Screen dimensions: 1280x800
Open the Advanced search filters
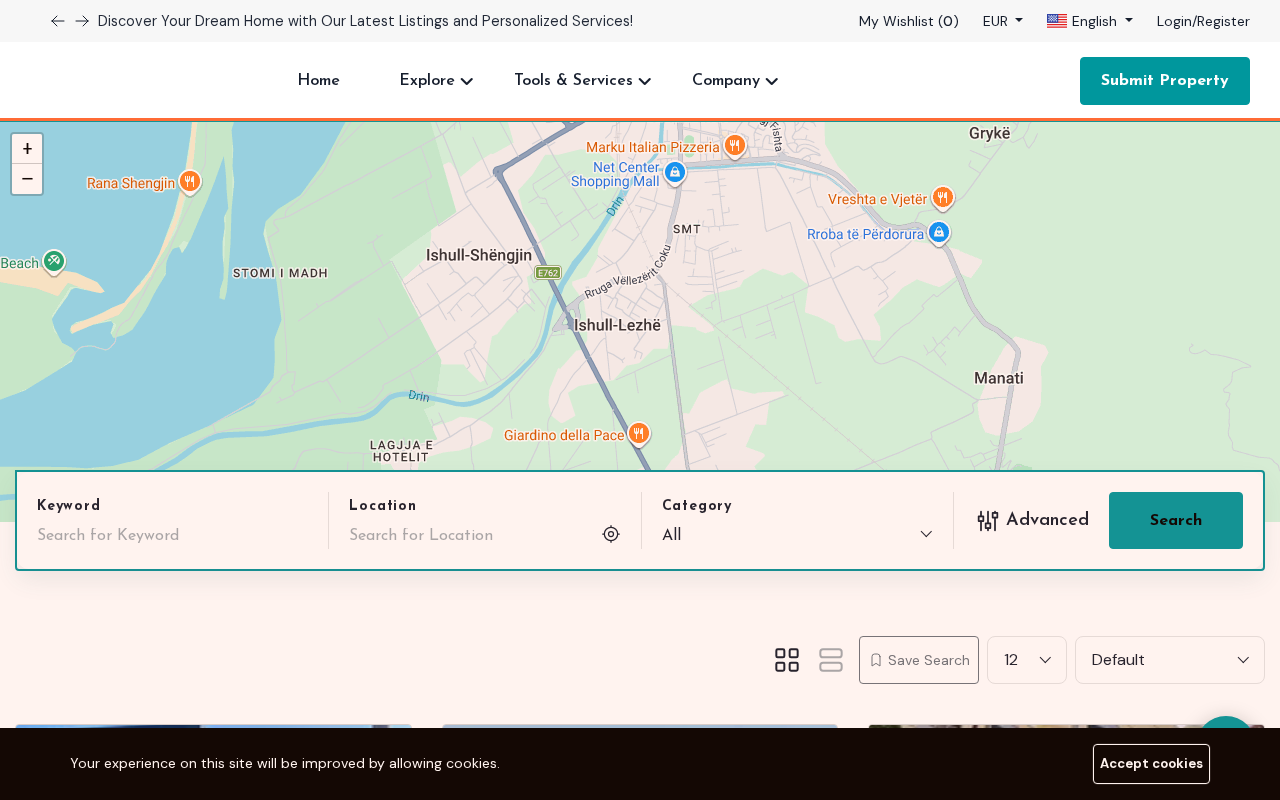(1033, 520)
